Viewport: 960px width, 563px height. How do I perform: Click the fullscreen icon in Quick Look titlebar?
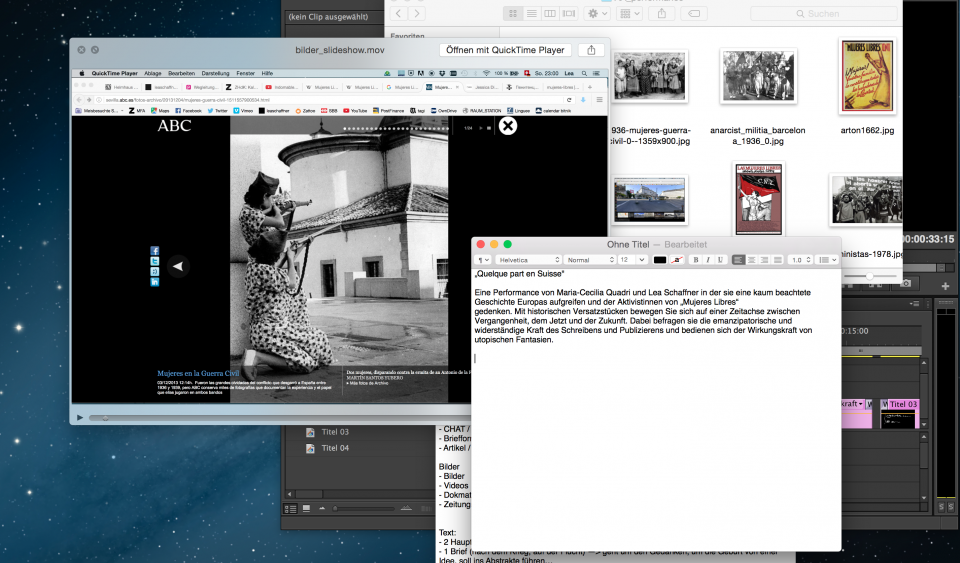[x=95, y=50]
